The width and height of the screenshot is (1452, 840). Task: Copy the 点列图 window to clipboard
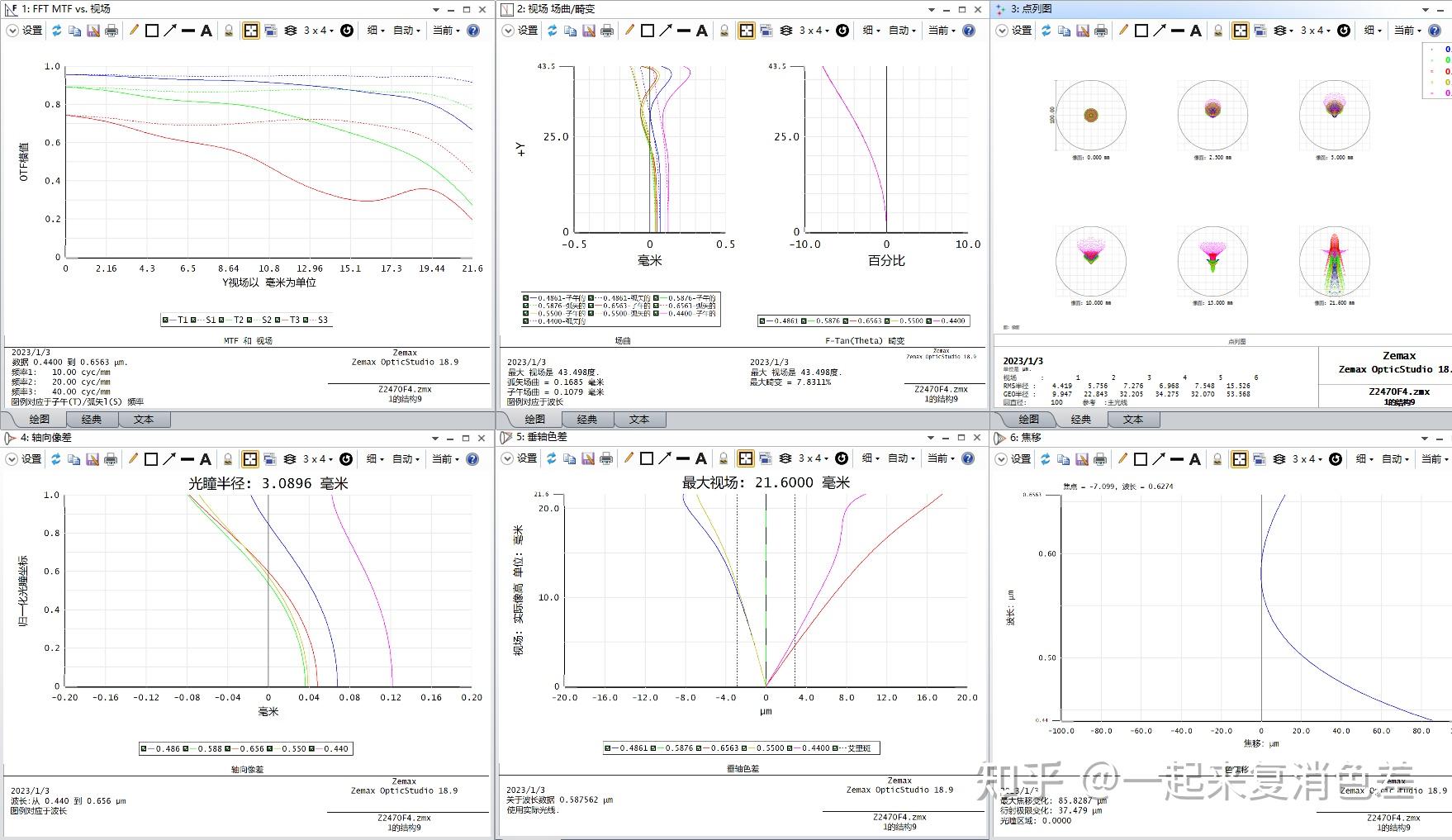[1065, 31]
